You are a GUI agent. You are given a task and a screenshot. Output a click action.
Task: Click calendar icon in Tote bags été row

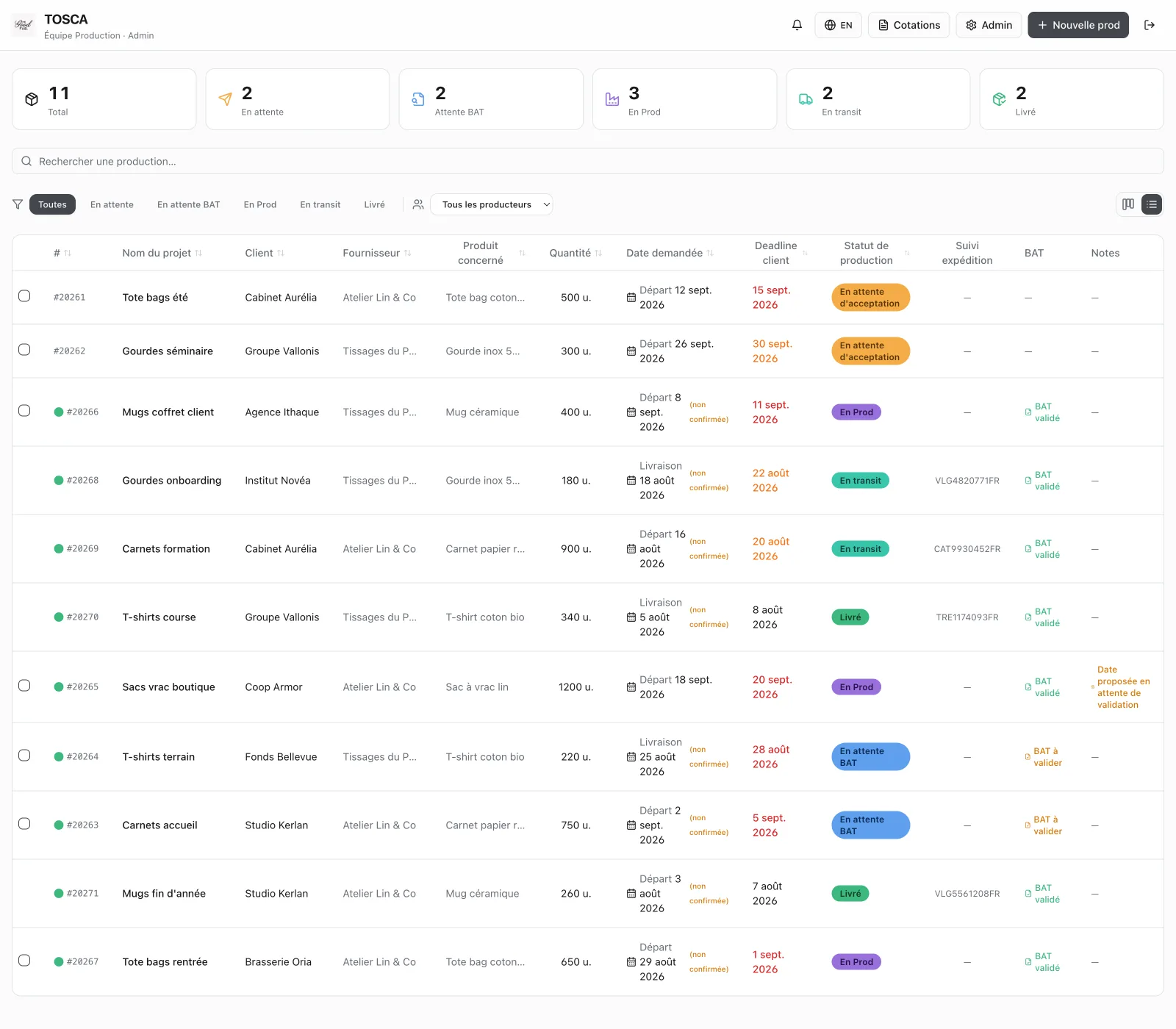click(631, 298)
